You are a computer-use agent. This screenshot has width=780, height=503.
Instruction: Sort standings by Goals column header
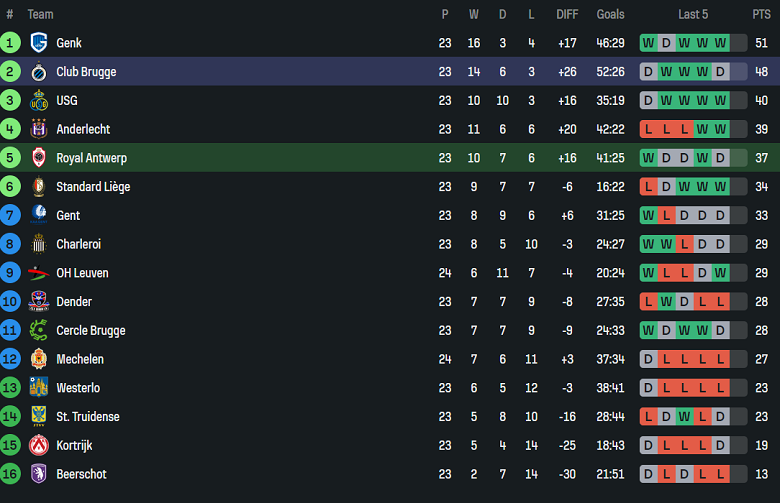point(610,14)
